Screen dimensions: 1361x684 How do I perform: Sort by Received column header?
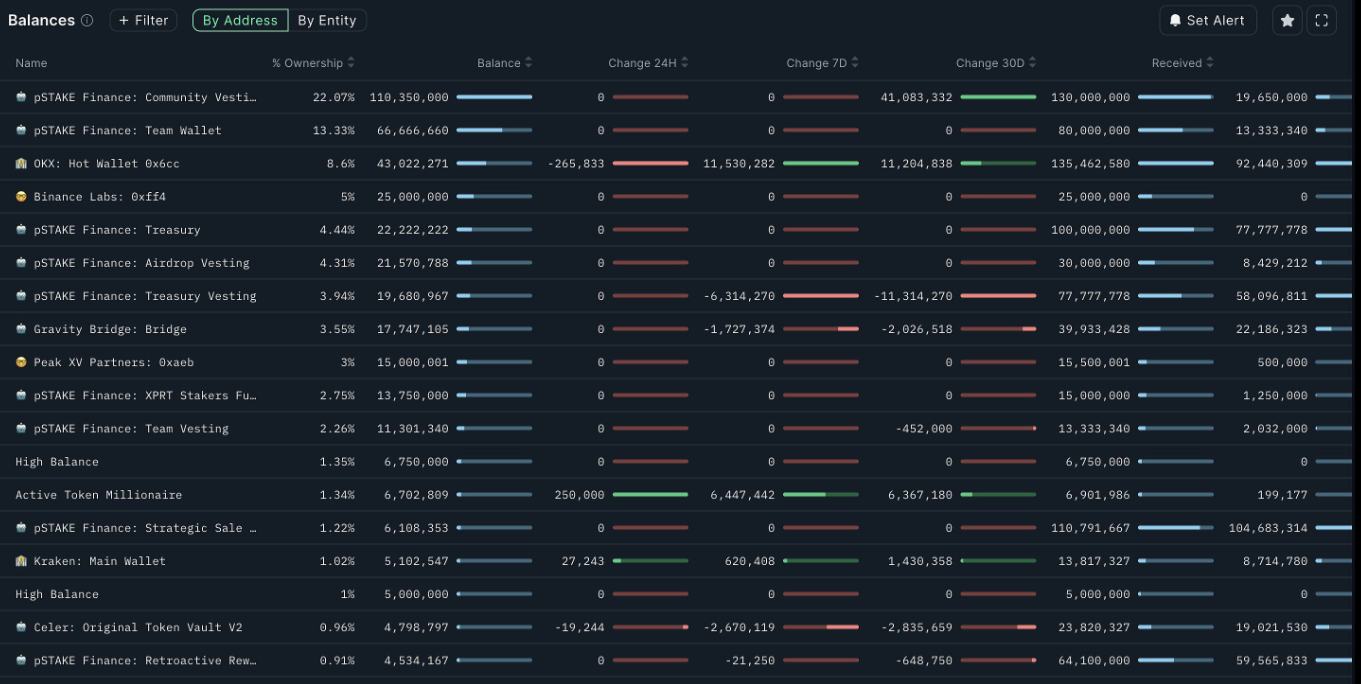[1182, 63]
